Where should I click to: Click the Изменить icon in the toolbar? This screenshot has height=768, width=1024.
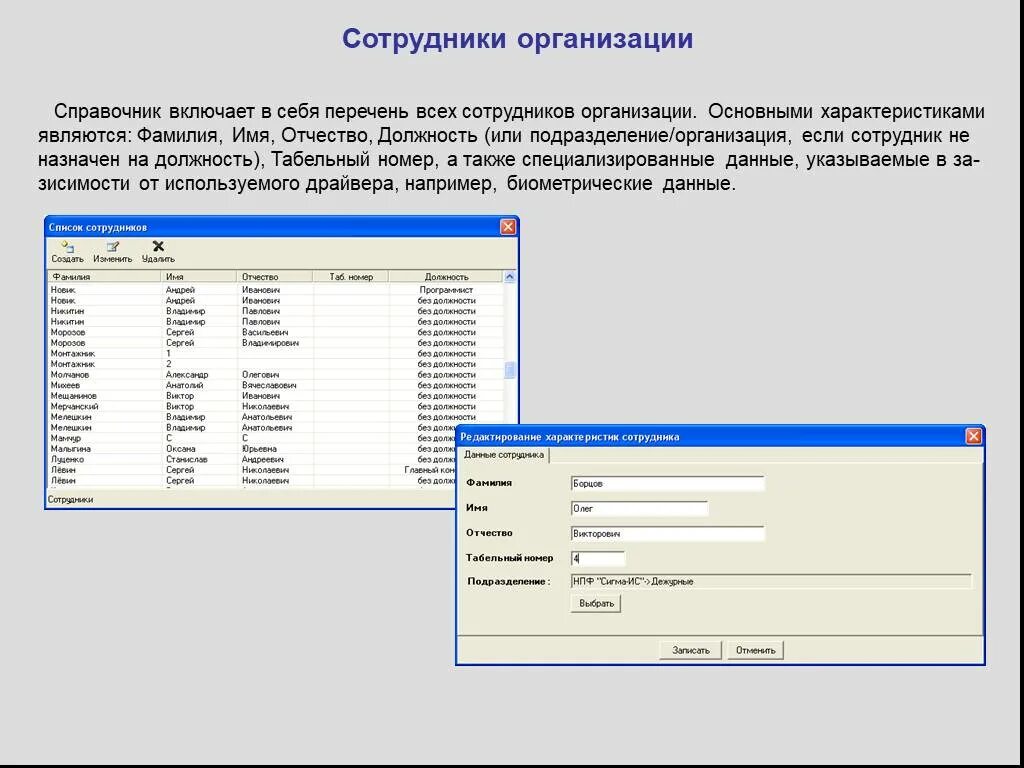(x=112, y=252)
